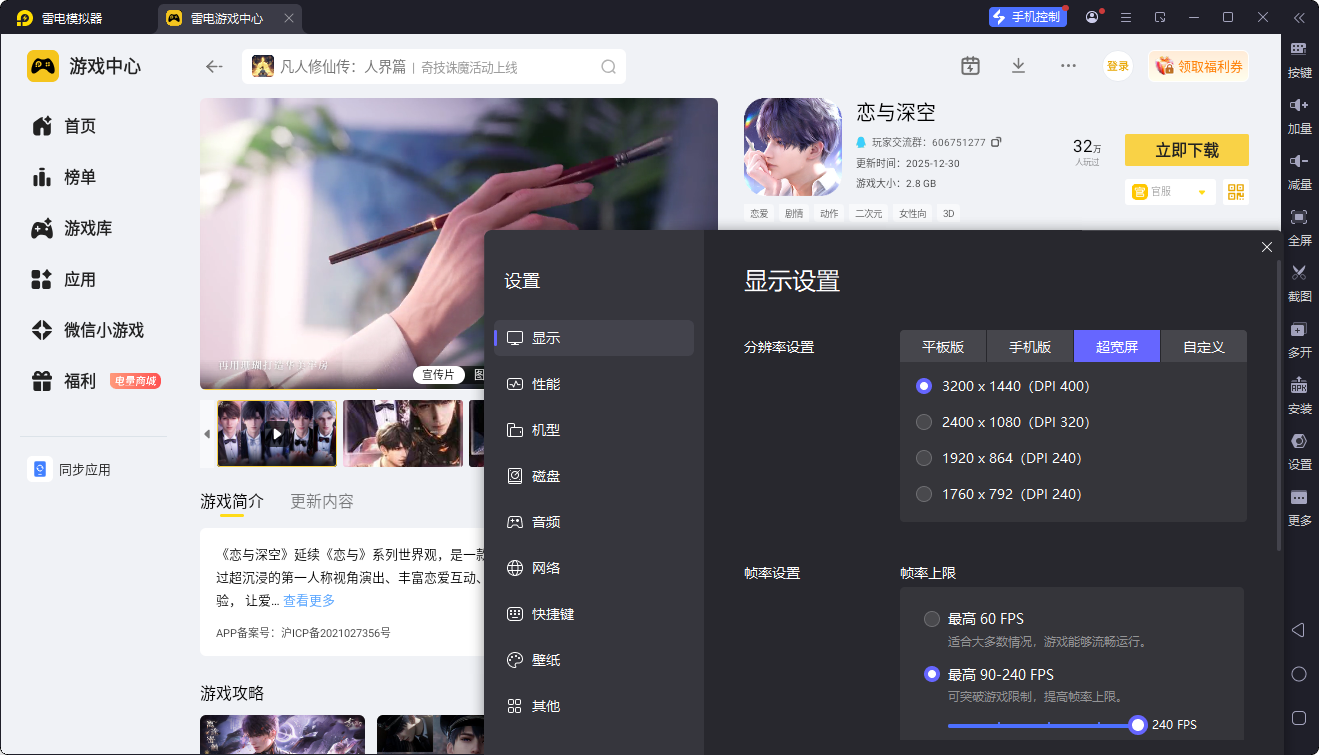Open the three-dot more options icon
The height and width of the screenshot is (755, 1319).
pos(1068,66)
